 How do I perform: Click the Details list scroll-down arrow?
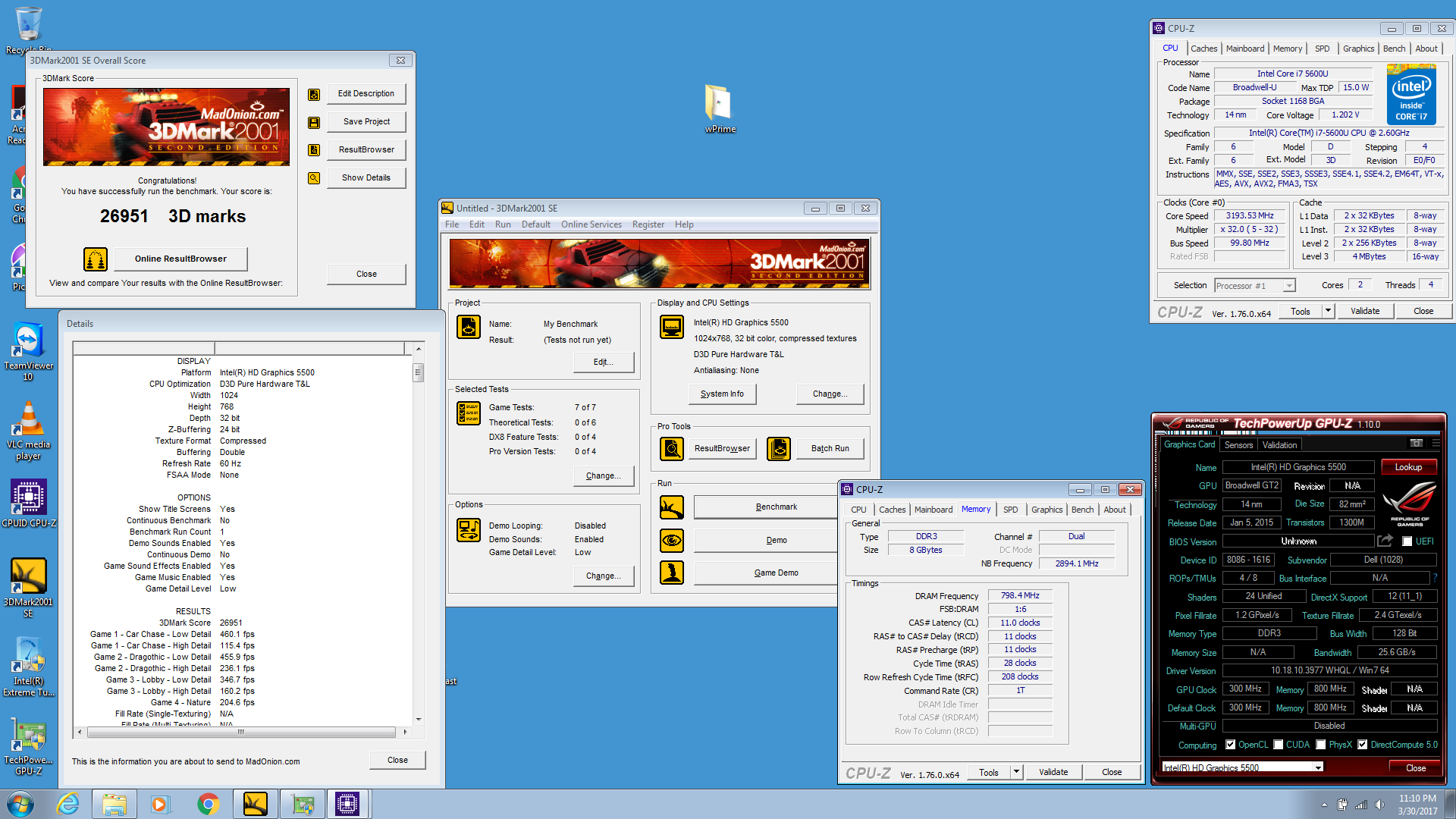point(418,719)
